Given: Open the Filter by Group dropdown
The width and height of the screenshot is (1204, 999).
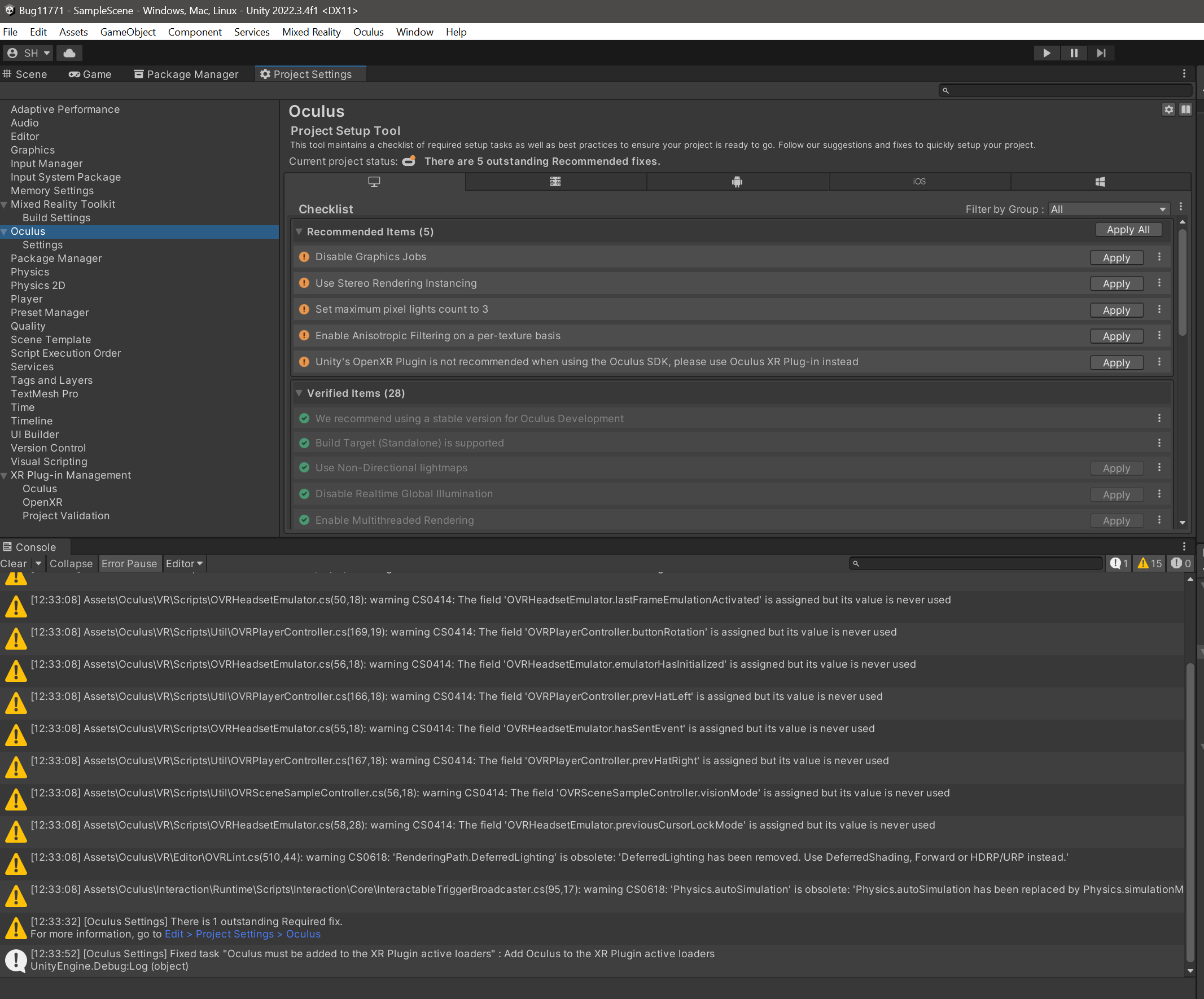Looking at the screenshot, I should click(x=1107, y=209).
